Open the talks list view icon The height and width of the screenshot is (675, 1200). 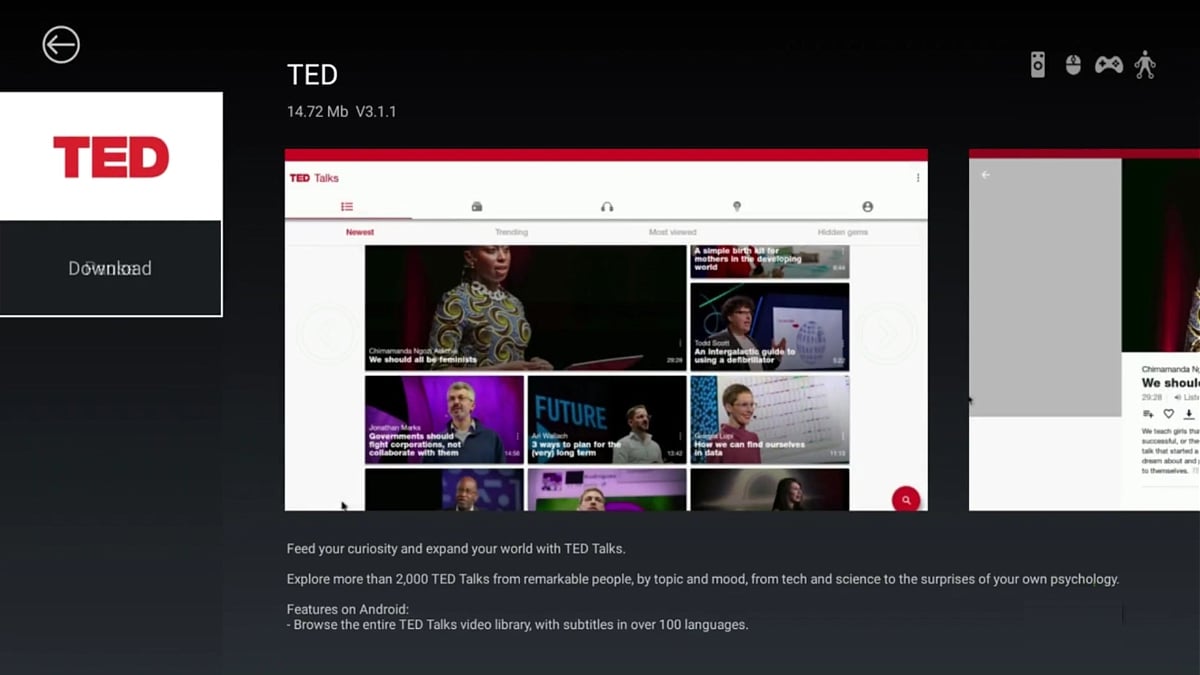click(347, 206)
